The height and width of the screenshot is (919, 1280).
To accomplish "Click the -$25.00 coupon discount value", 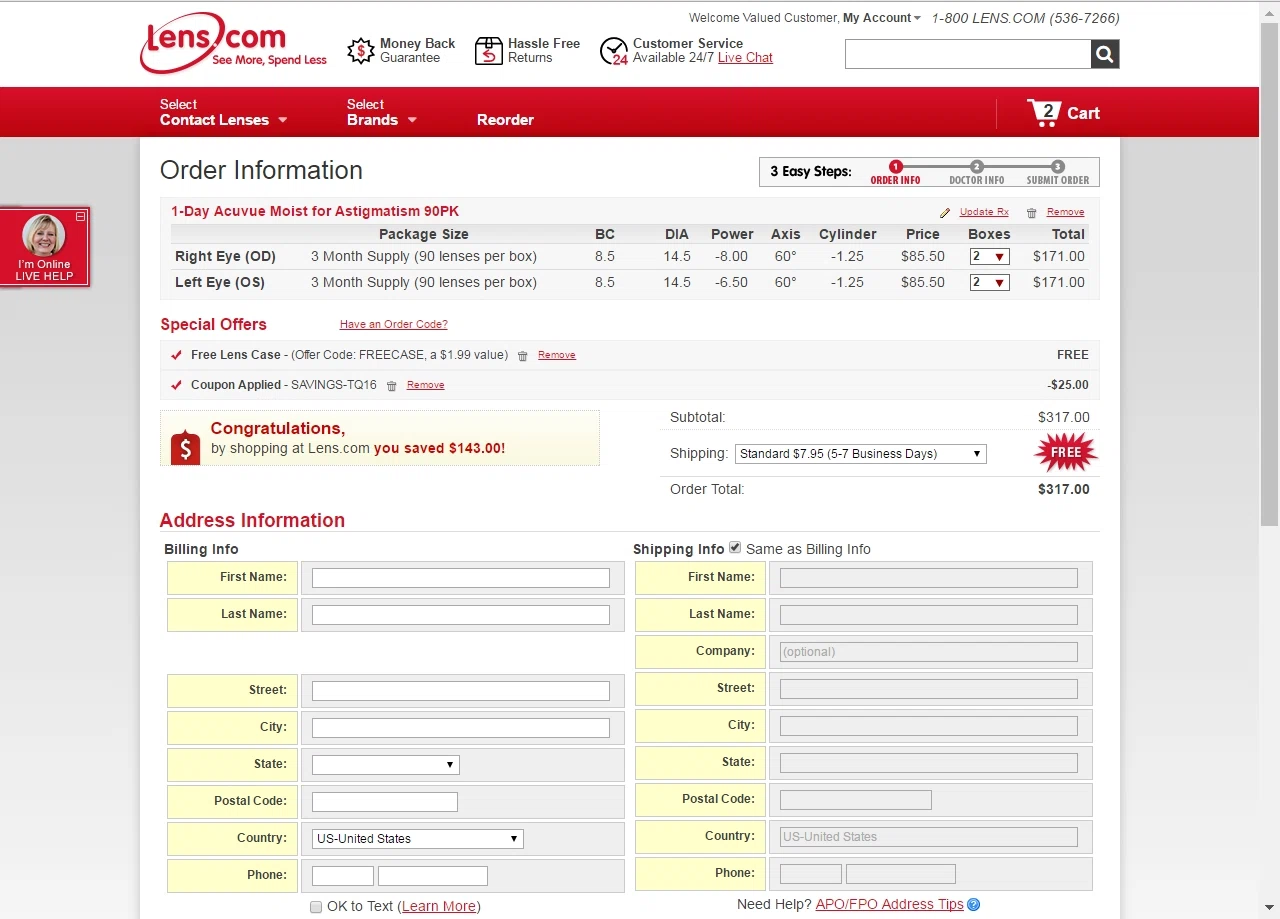I will pyautogui.click(x=1068, y=385).
